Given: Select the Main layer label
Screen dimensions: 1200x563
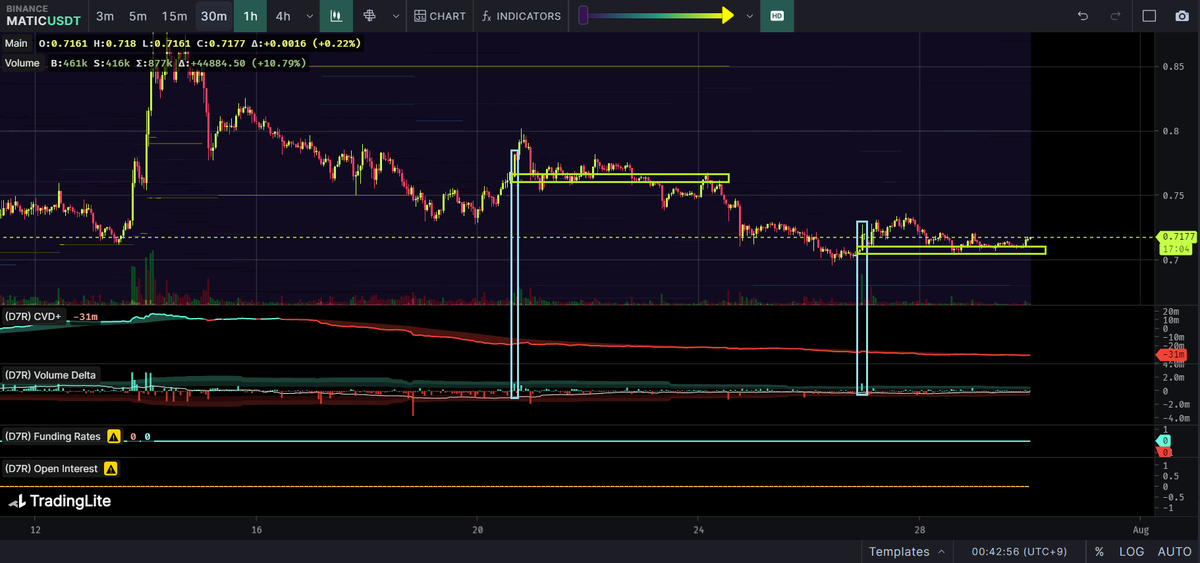Looking at the screenshot, I should pyautogui.click(x=16, y=44).
